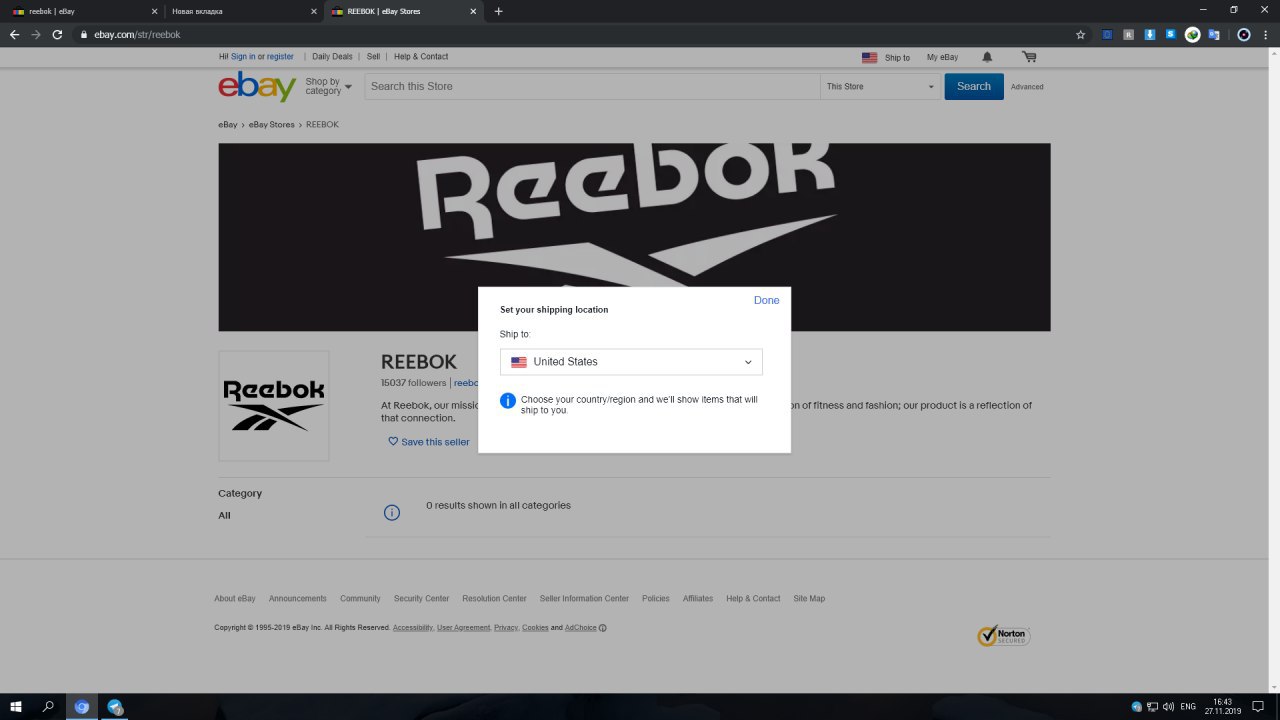Open Seller Information Center link
The height and width of the screenshot is (720, 1280).
584,599
